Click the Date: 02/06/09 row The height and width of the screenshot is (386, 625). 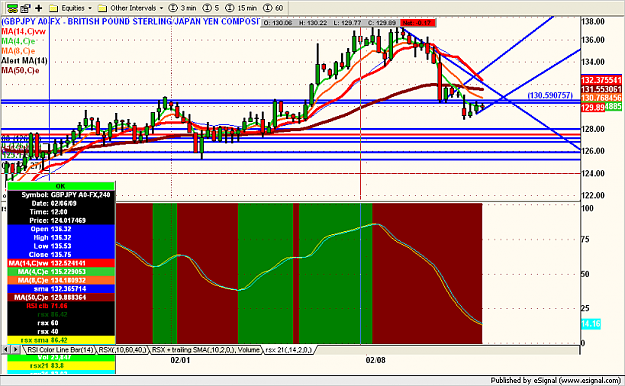point(61,203)
